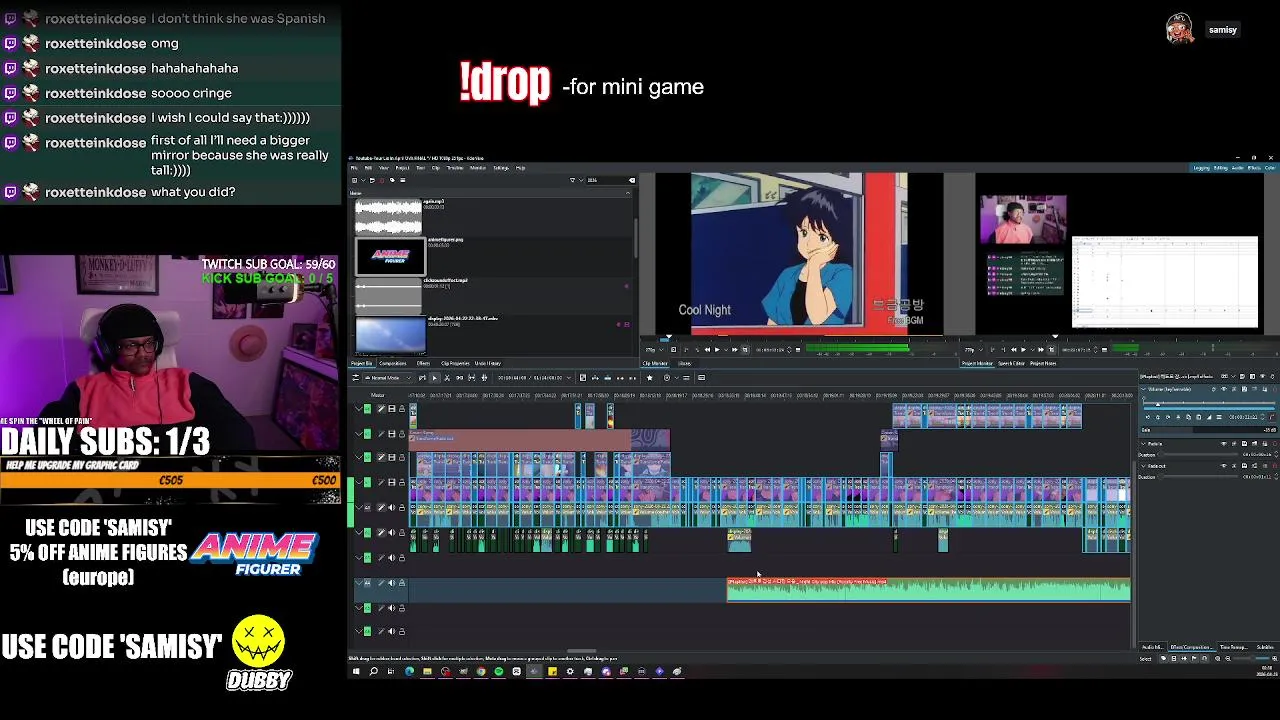
Task: Fast forward in the Clip Monitor
Action: (735, 350)
